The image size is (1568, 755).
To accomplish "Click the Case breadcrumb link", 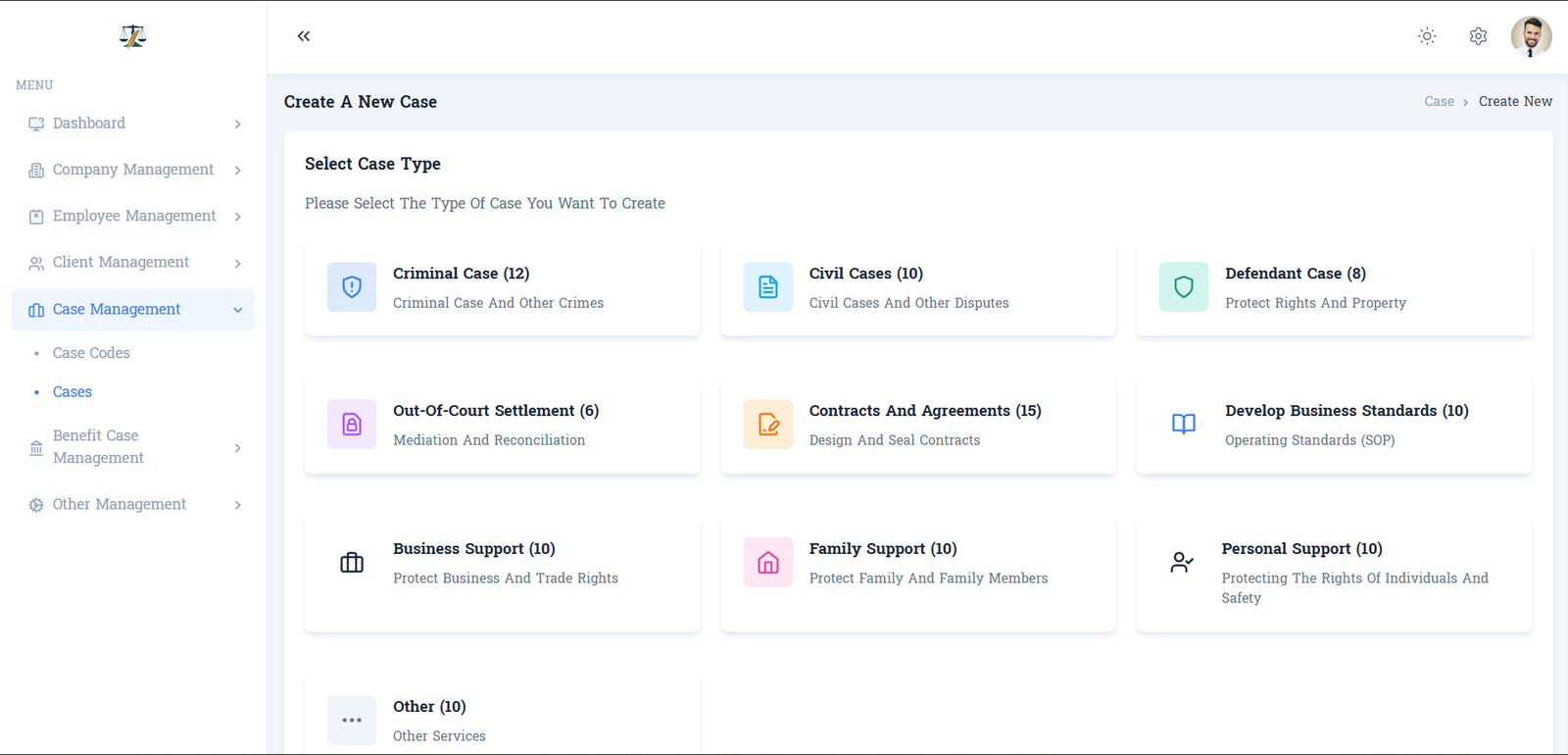I will point(1439,102).
